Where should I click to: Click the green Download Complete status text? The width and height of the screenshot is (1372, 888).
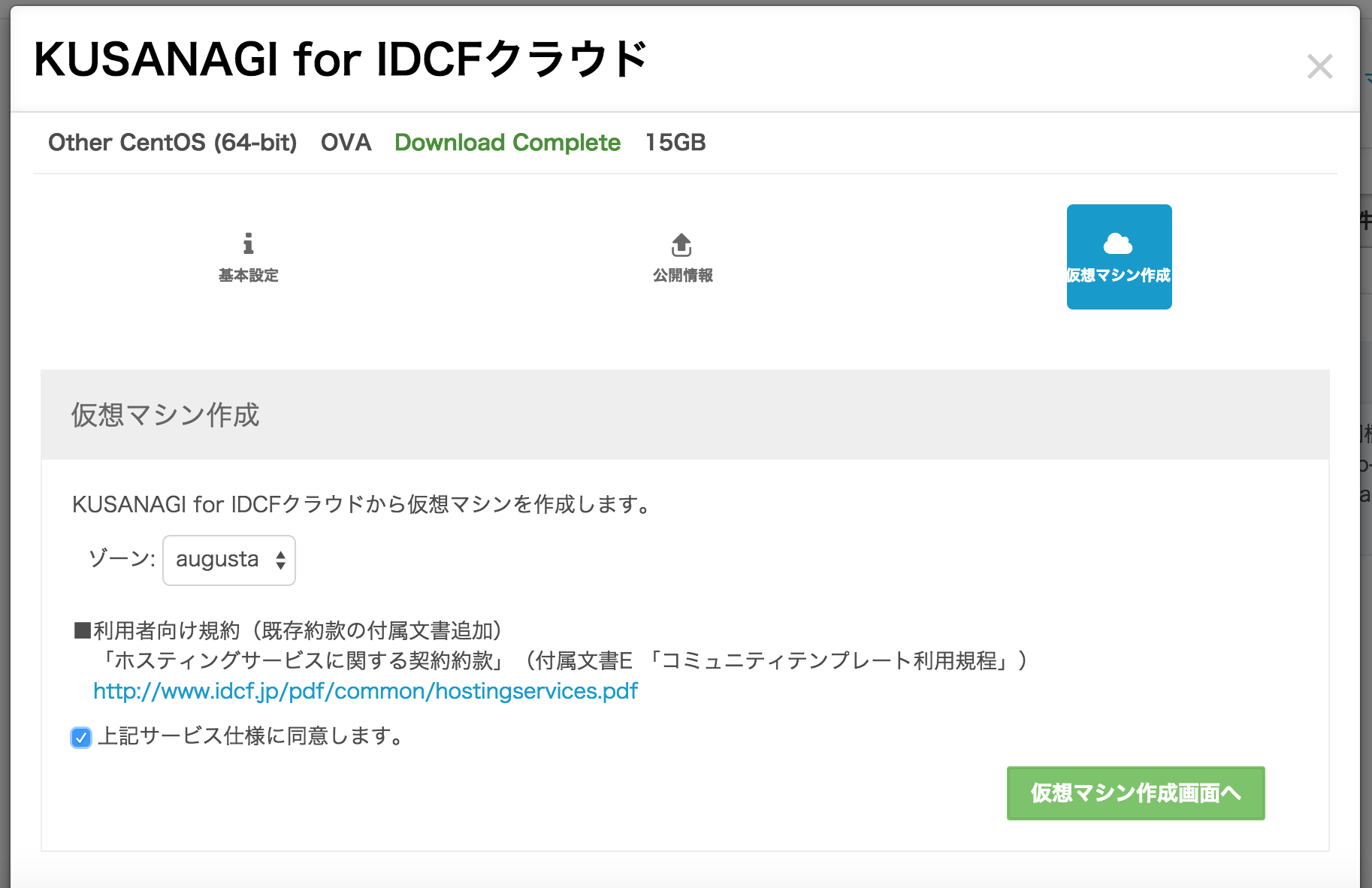pos(507,143)
